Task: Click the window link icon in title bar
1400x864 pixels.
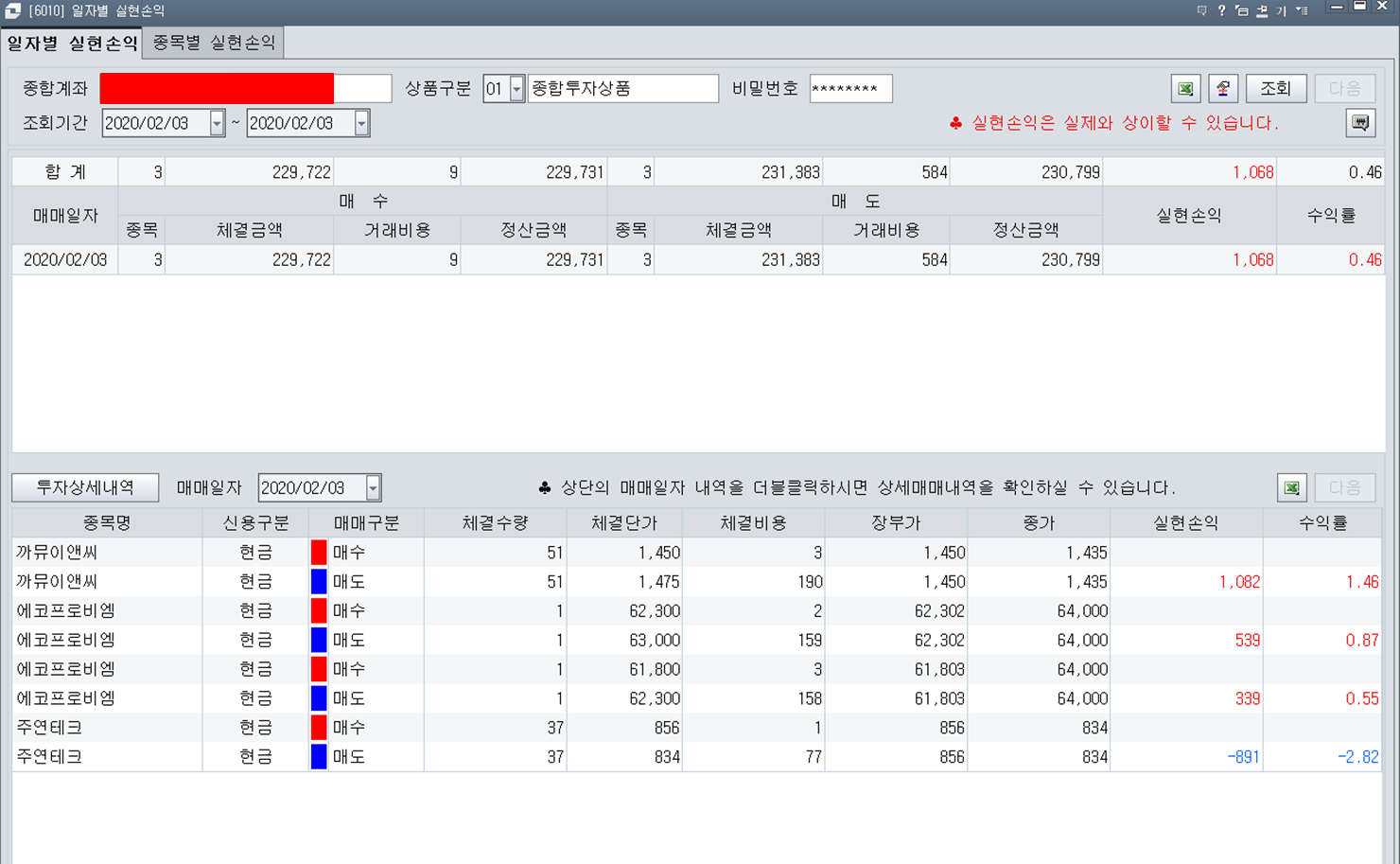Action: click(x=1241, y=10)
